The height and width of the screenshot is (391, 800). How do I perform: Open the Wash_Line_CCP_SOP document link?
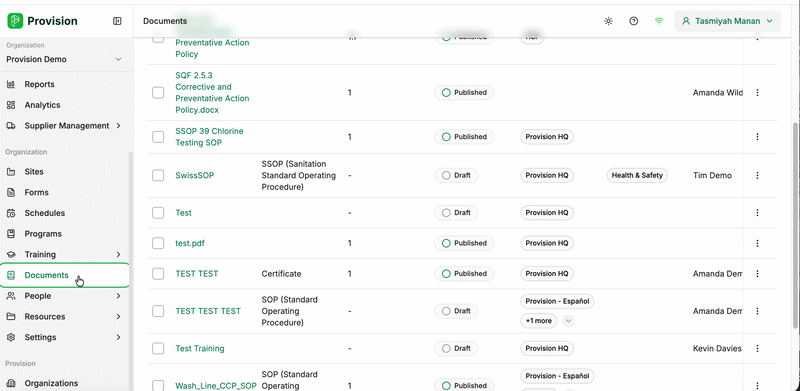(216, 386)
